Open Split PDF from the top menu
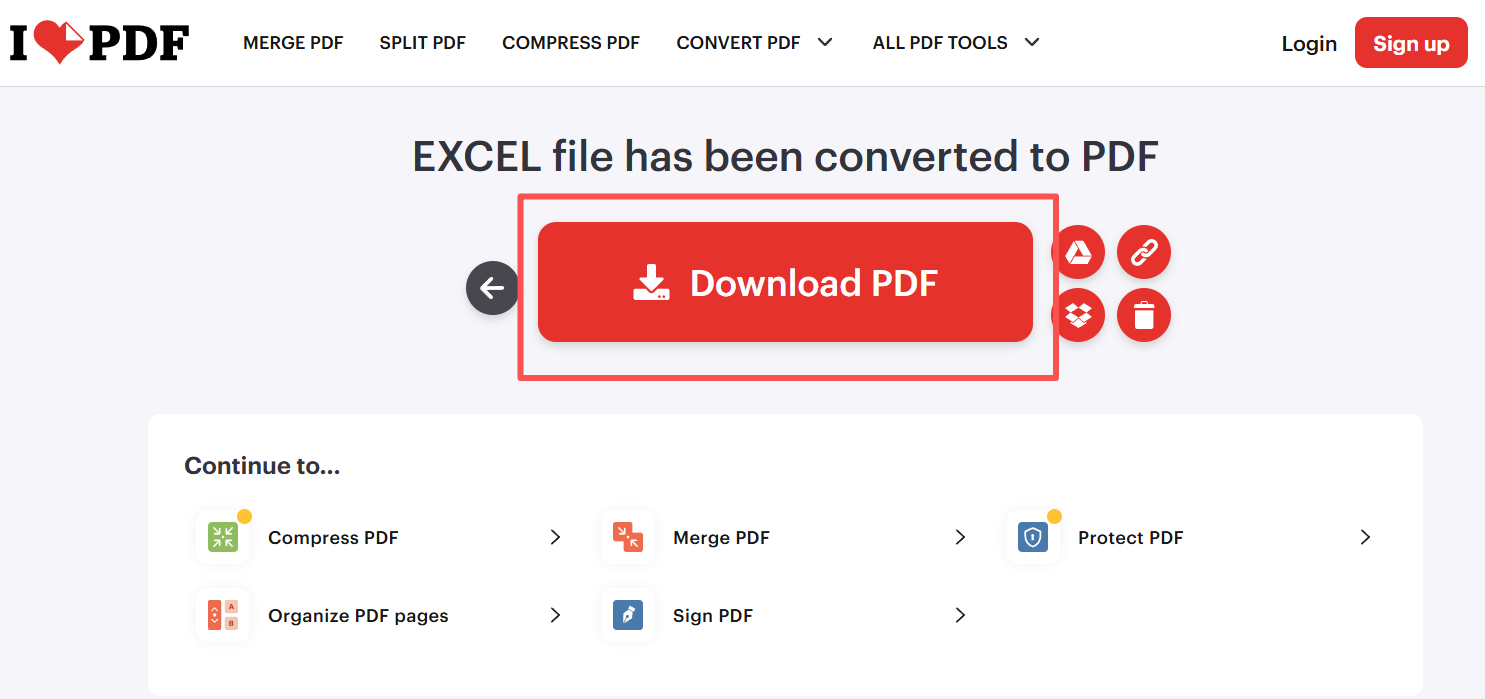This screenshot has width=1485, height=699. tap(422, 43)
